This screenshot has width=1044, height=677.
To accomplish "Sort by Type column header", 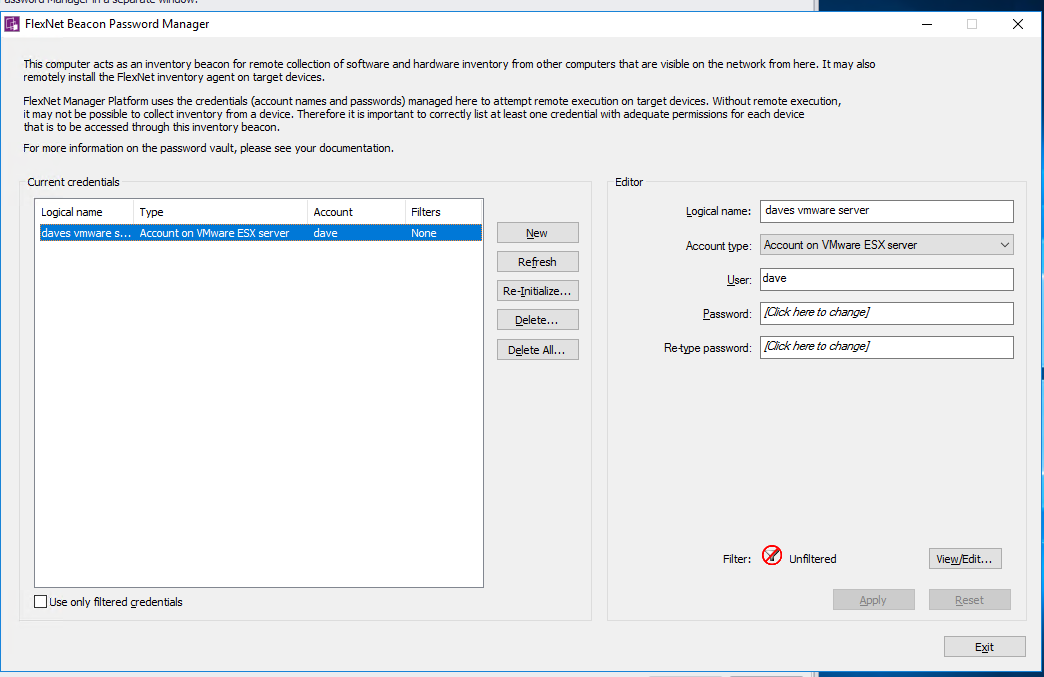I will pyautogui.click(x=220, y=212).
